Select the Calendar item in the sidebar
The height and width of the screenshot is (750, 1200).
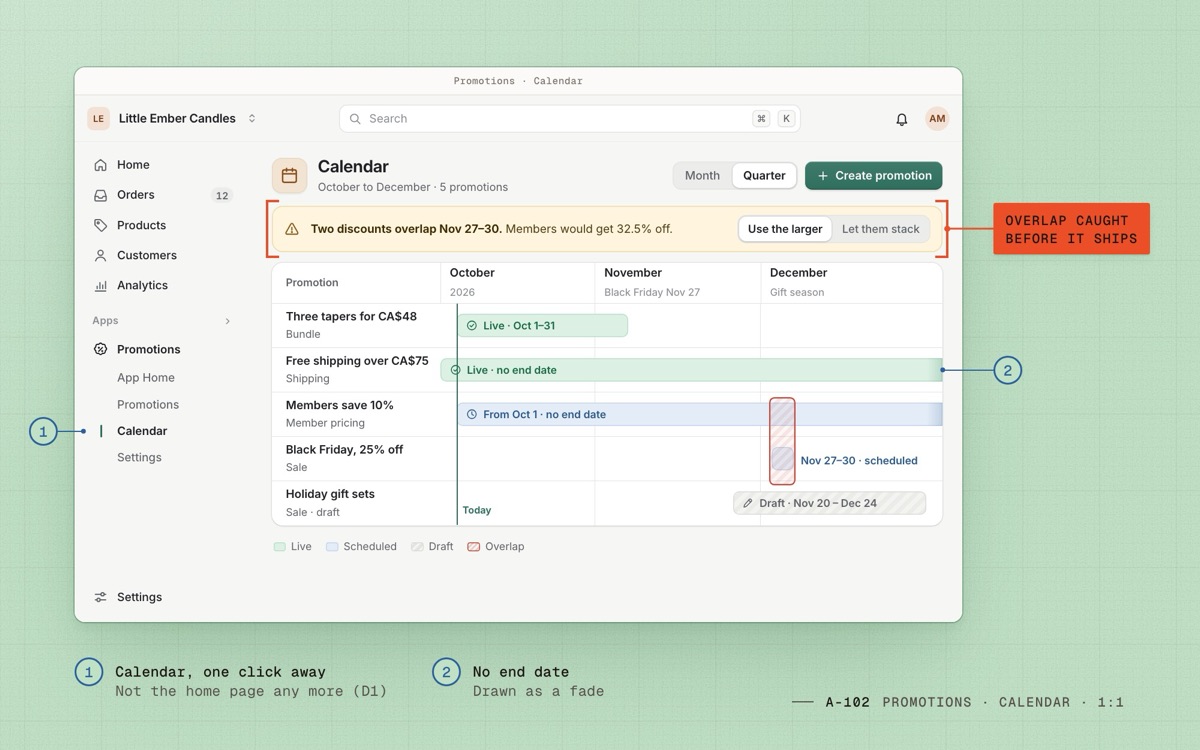pyautogui.click(x=142, y=431)
